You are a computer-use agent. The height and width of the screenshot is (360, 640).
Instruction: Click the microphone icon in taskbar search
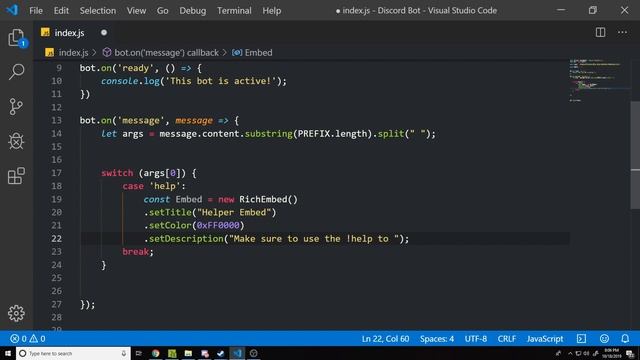pos(124,353)
